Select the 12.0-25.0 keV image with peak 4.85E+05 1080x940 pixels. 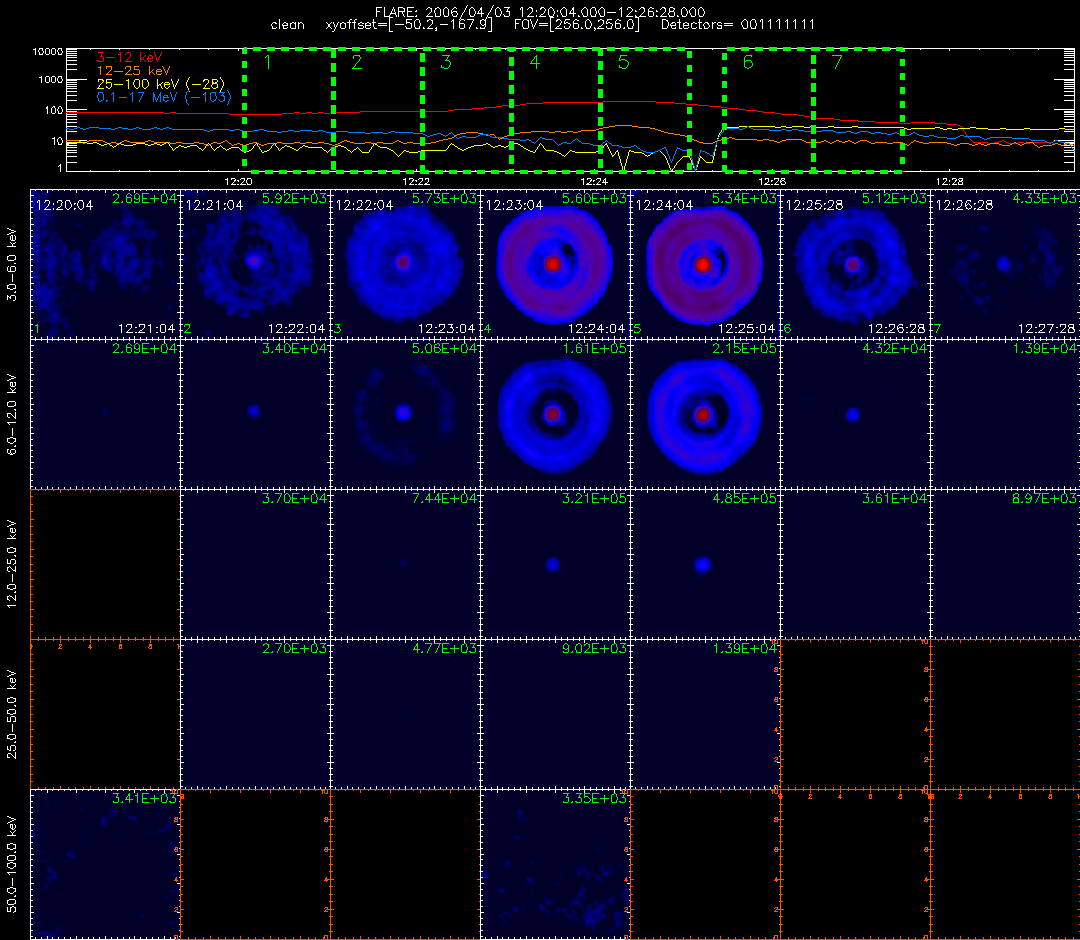pos(705,564)
